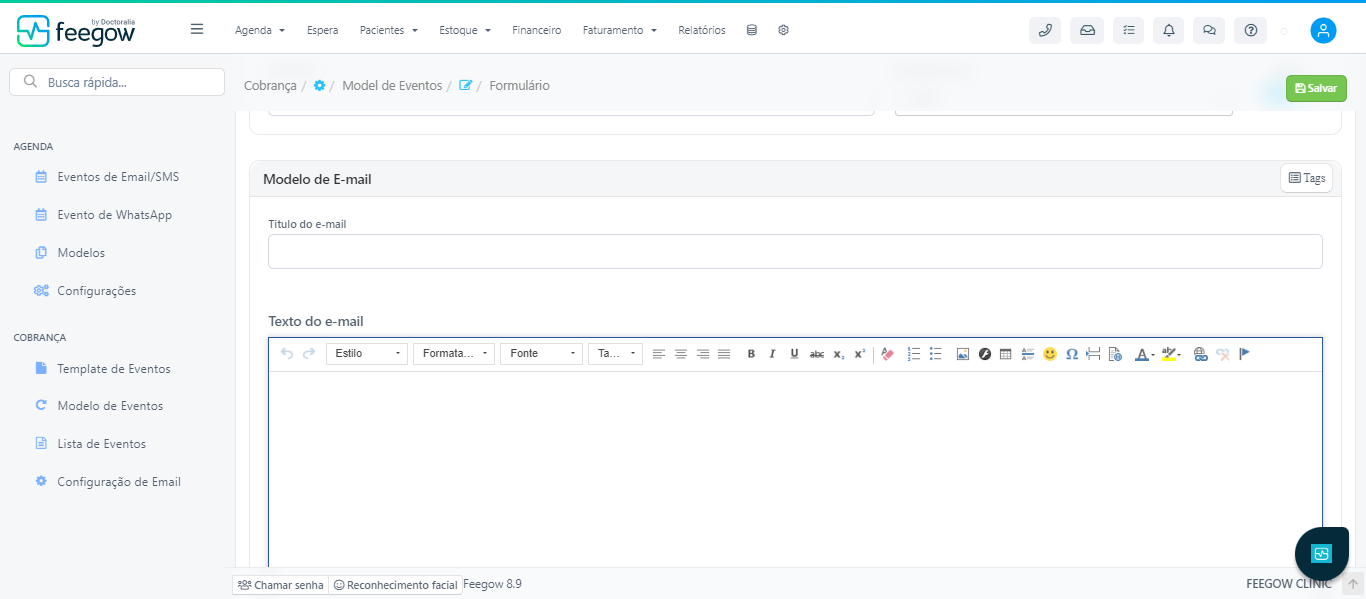Open the Espera menu item

[x=322, y=30]
